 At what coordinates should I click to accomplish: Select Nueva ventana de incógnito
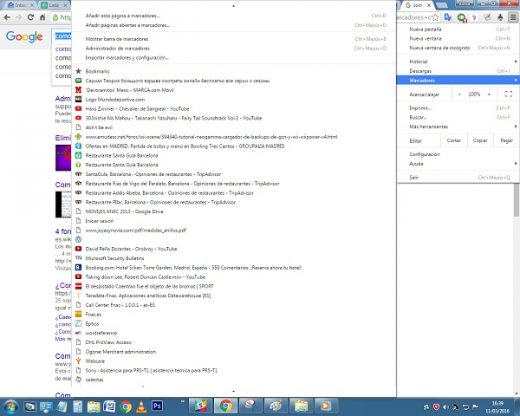pos(458,48)
